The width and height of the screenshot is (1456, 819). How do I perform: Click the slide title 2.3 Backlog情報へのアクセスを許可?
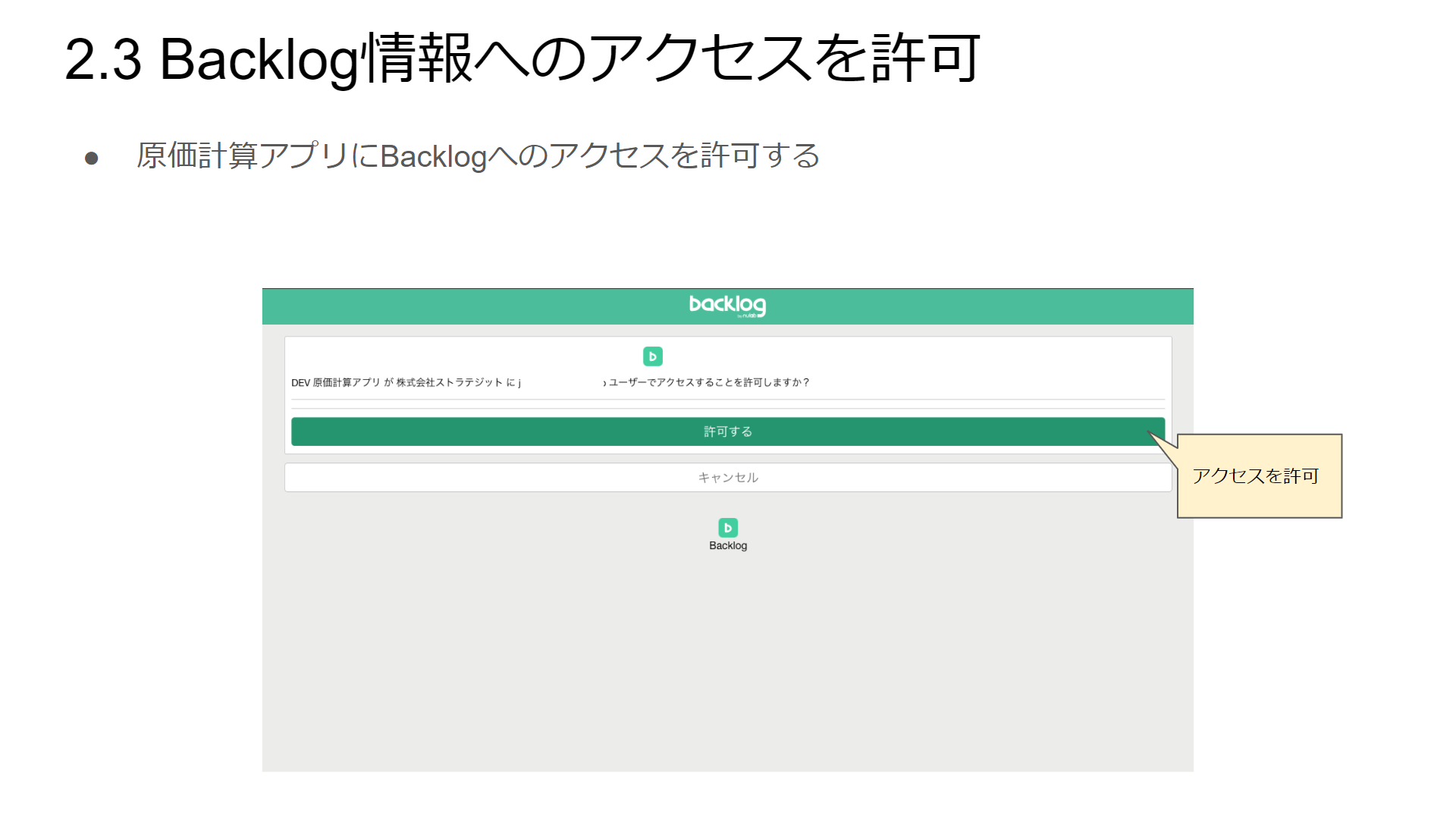pos(522,59)
